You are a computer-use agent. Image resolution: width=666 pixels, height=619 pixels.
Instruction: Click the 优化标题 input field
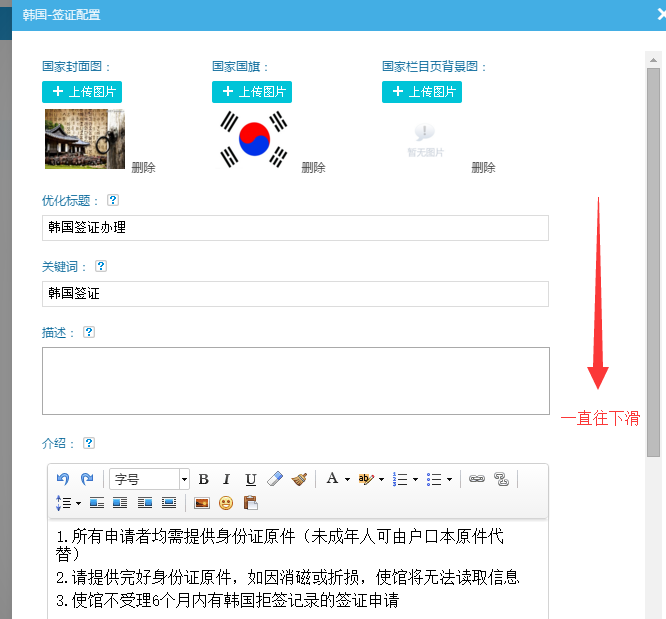[295, 228]
